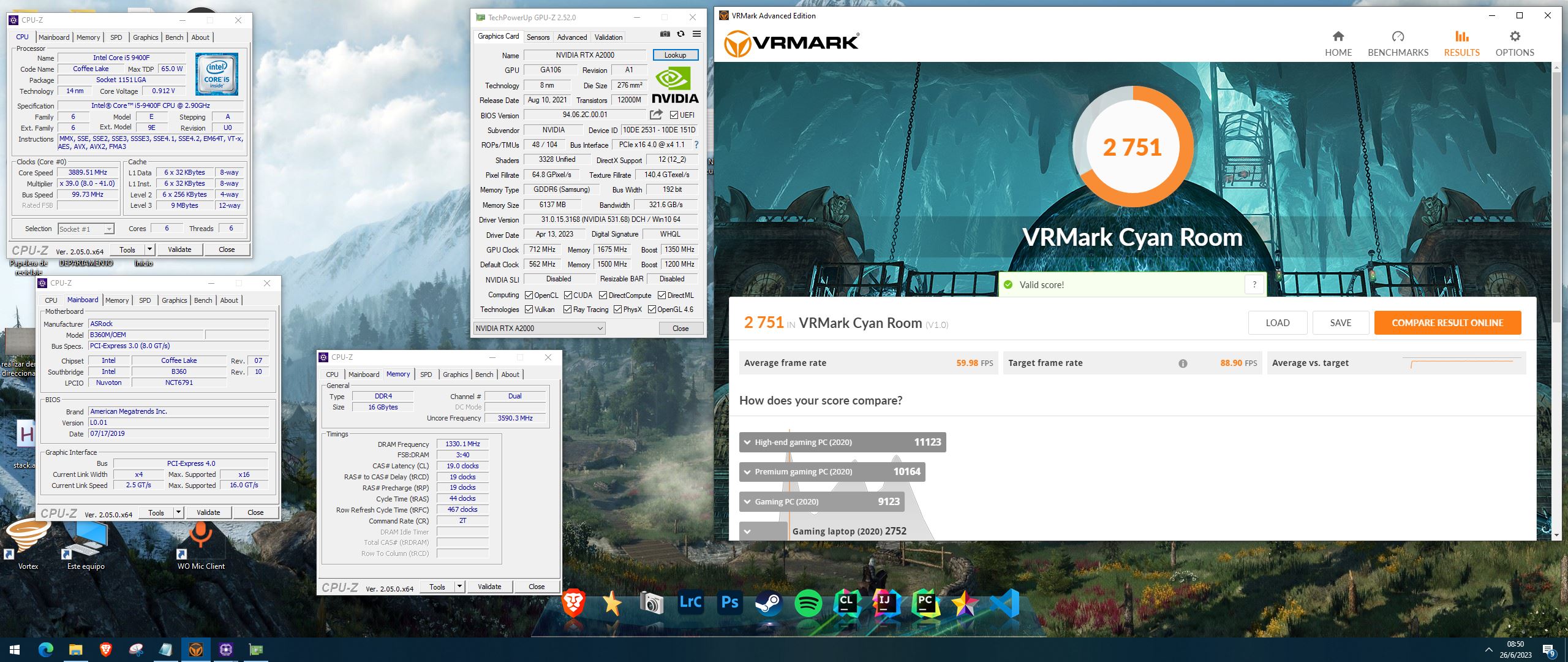Open Spotify from the dock
The width and height of the screenshot is (1568, 662).
(808, 603)
